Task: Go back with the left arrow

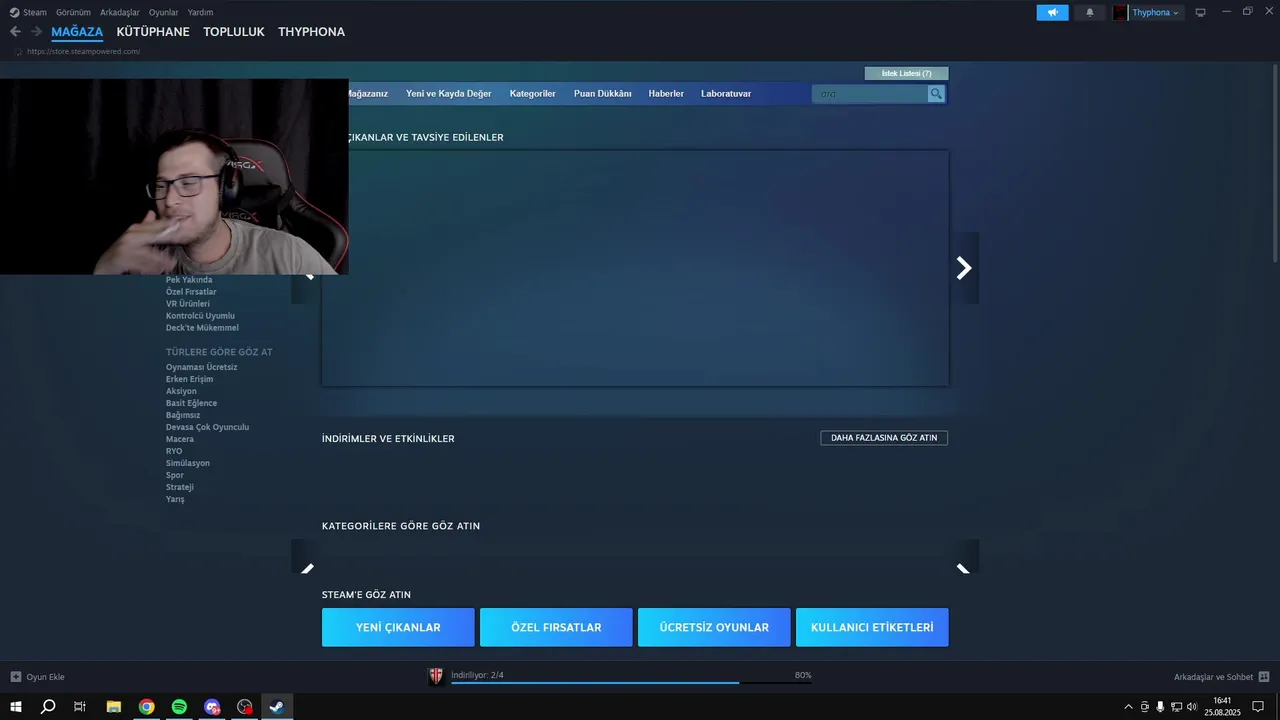Action: 15,32
